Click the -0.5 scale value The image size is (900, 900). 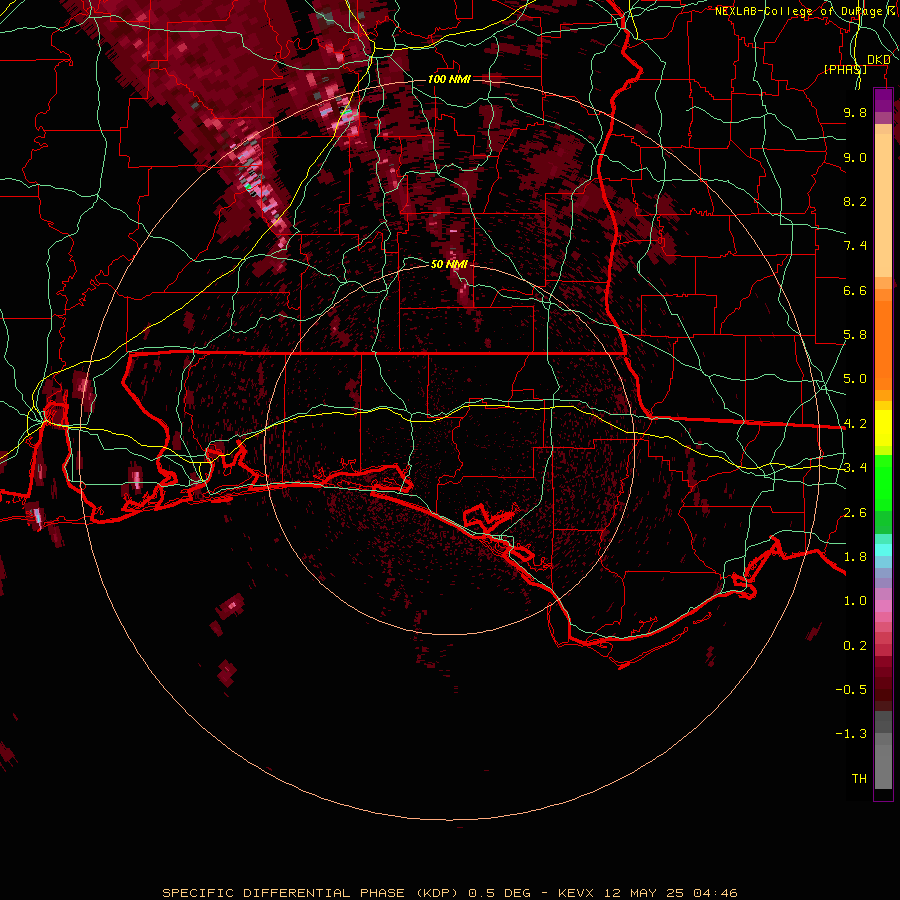pos(851,690)
